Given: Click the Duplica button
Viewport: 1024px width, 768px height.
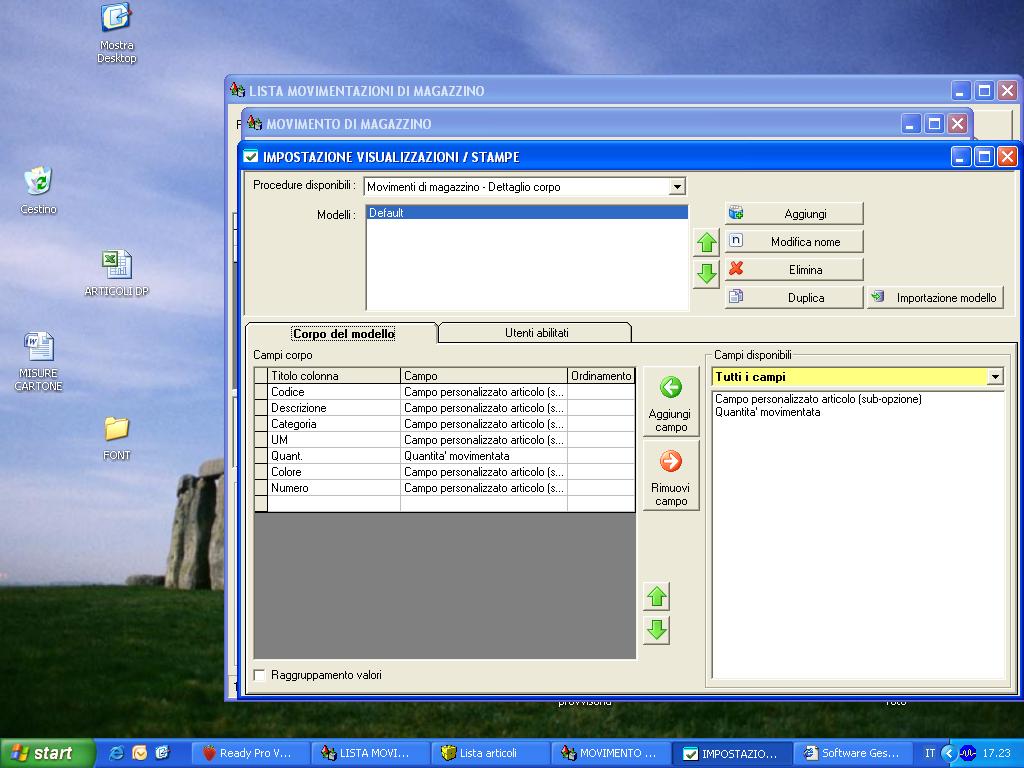Looking at the screenshot, I should (x=794, y=297).
